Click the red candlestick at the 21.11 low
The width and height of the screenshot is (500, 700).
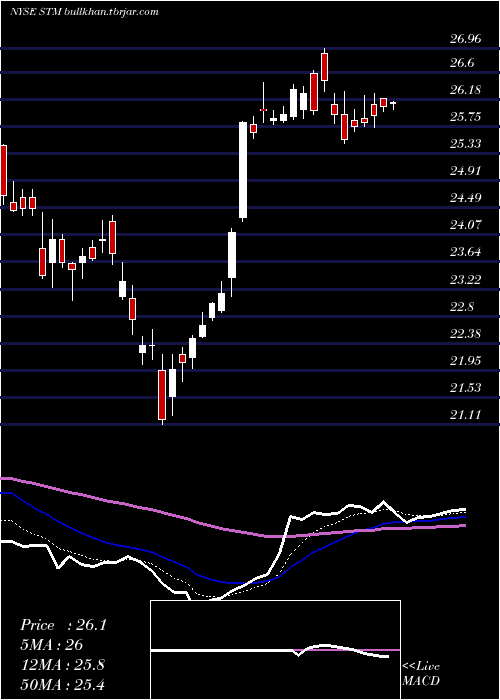(162, 395)
